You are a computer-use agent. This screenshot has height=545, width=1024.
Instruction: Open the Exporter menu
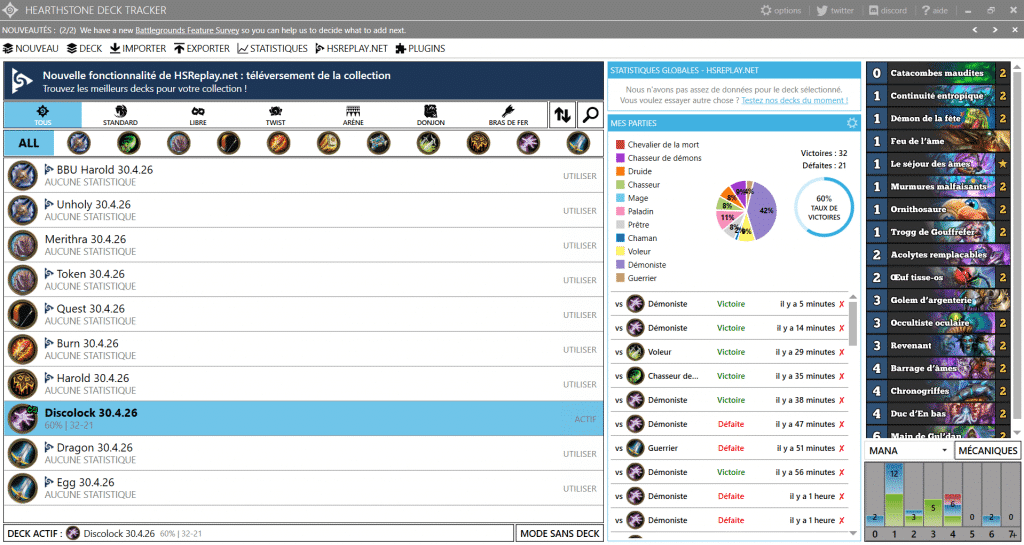pos(202,48)
